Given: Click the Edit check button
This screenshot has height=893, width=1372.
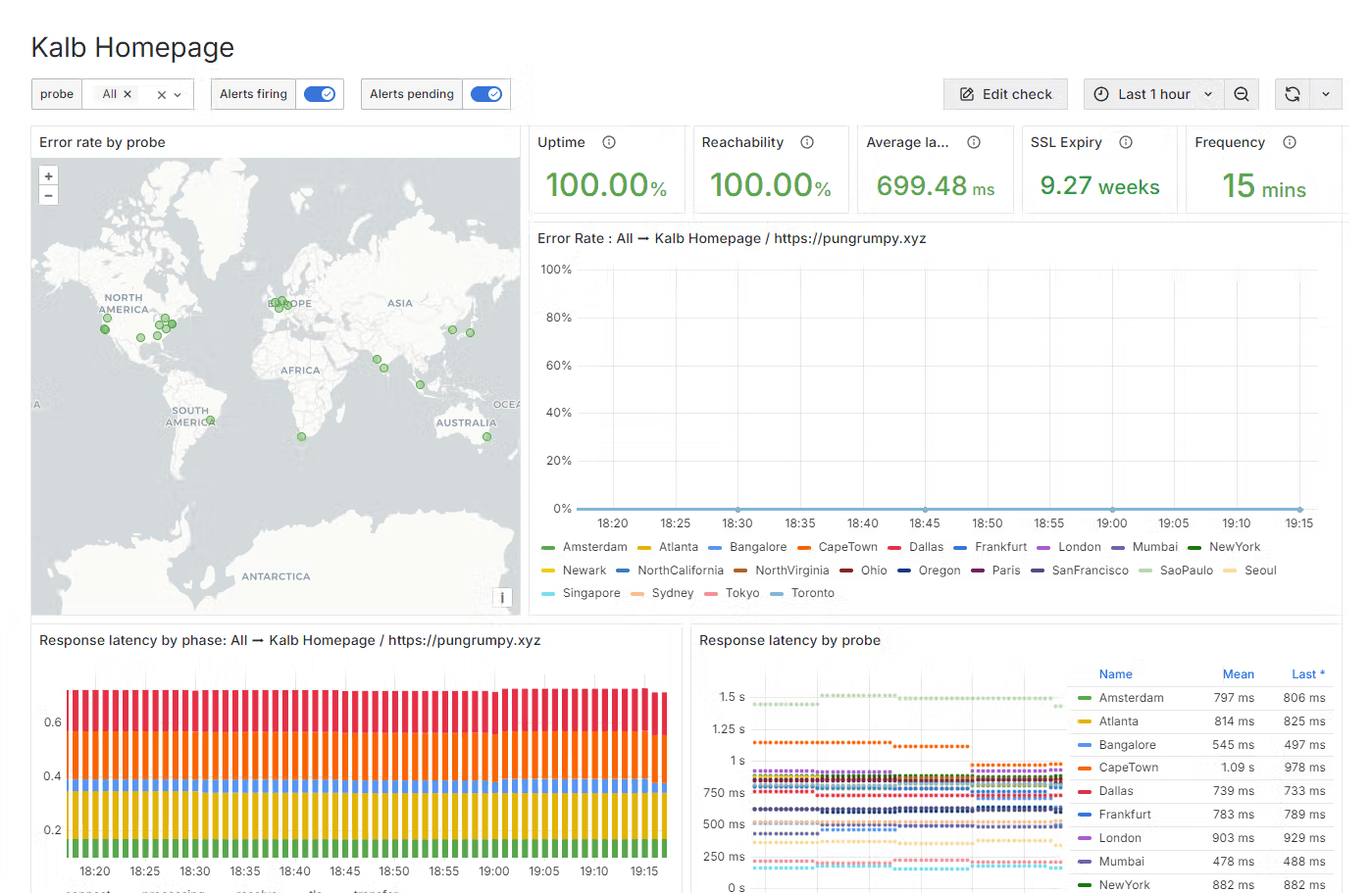Looking at the screenshot, I should click(x=1006, y=94).
